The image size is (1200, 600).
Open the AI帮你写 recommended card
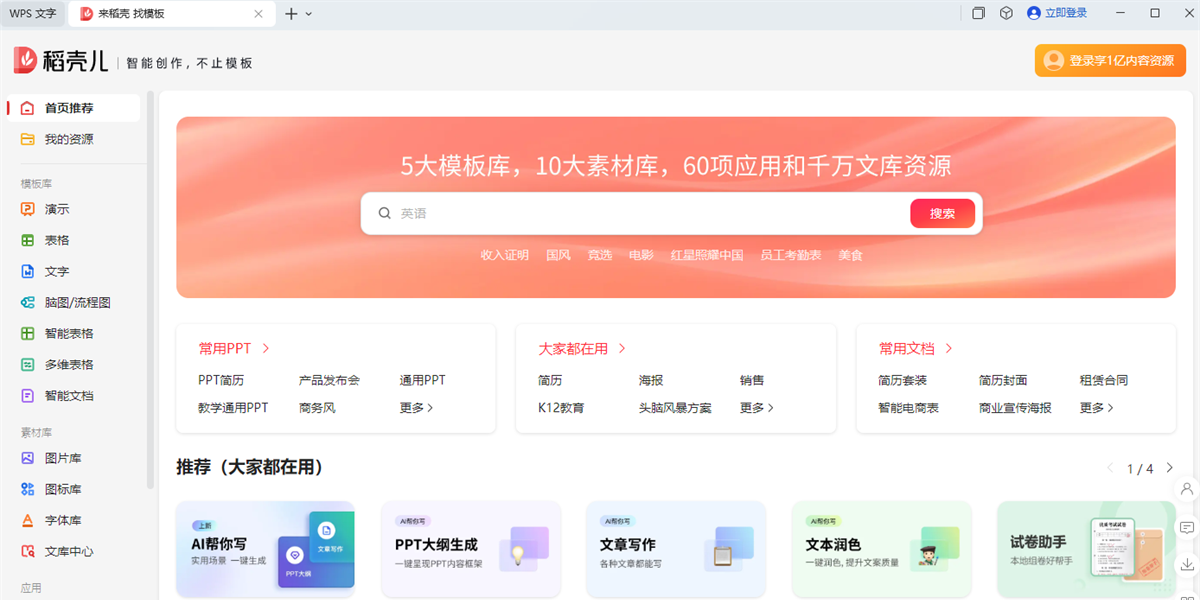coord(265,549)
